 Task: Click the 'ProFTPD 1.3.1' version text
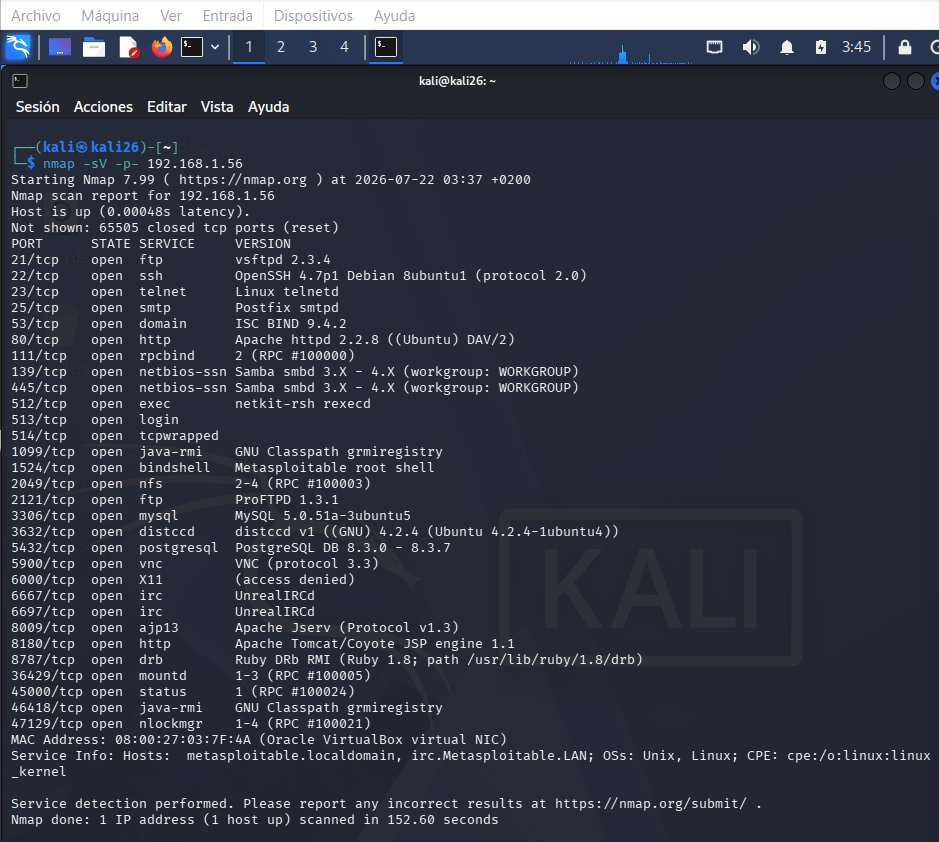tap(287, 500)
